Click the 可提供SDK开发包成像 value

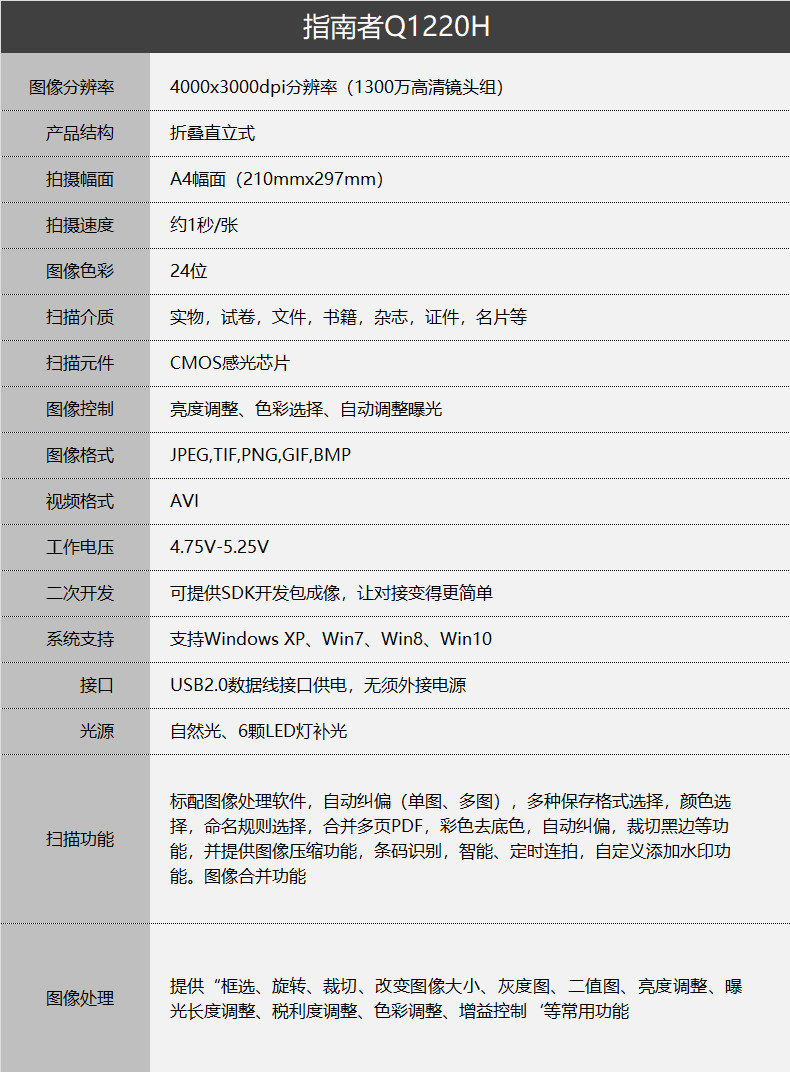(331, 593)
